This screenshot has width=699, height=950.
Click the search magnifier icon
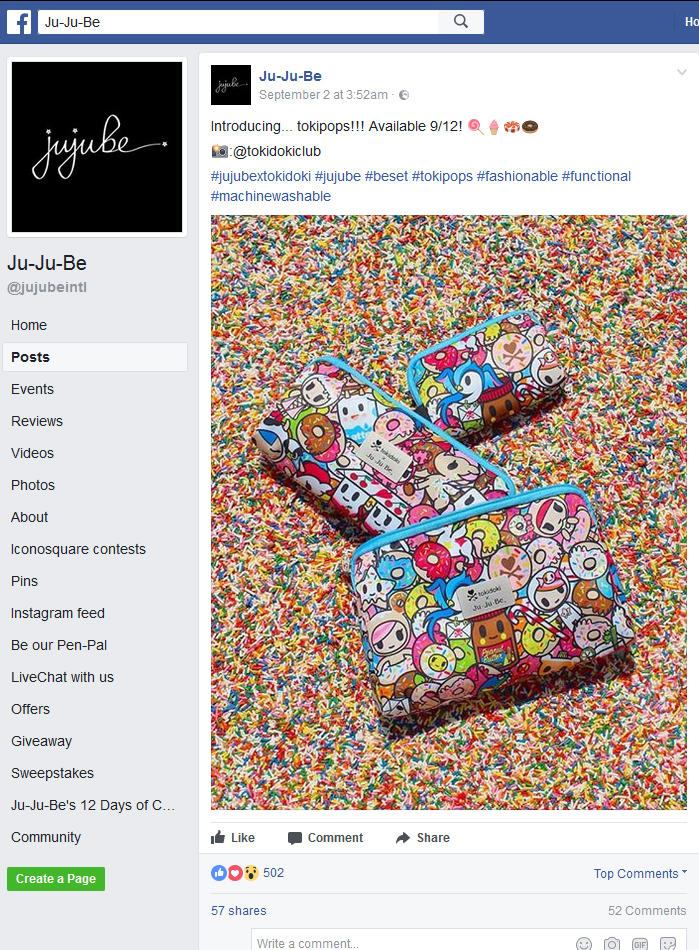tap(461, 22)
